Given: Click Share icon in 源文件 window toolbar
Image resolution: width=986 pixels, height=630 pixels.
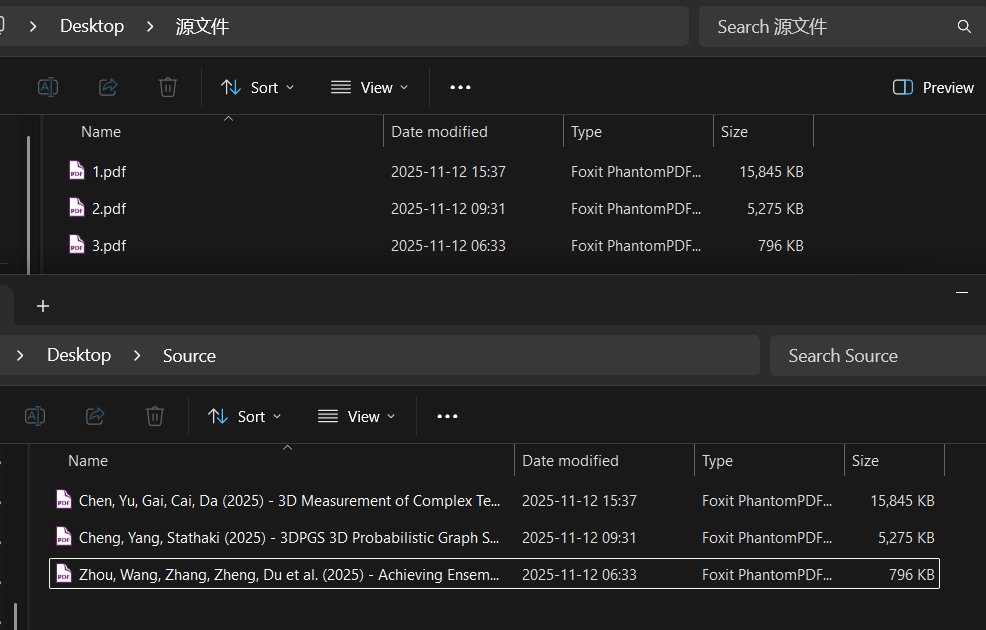Looking at the screenshot, I should tap(108, 87).
